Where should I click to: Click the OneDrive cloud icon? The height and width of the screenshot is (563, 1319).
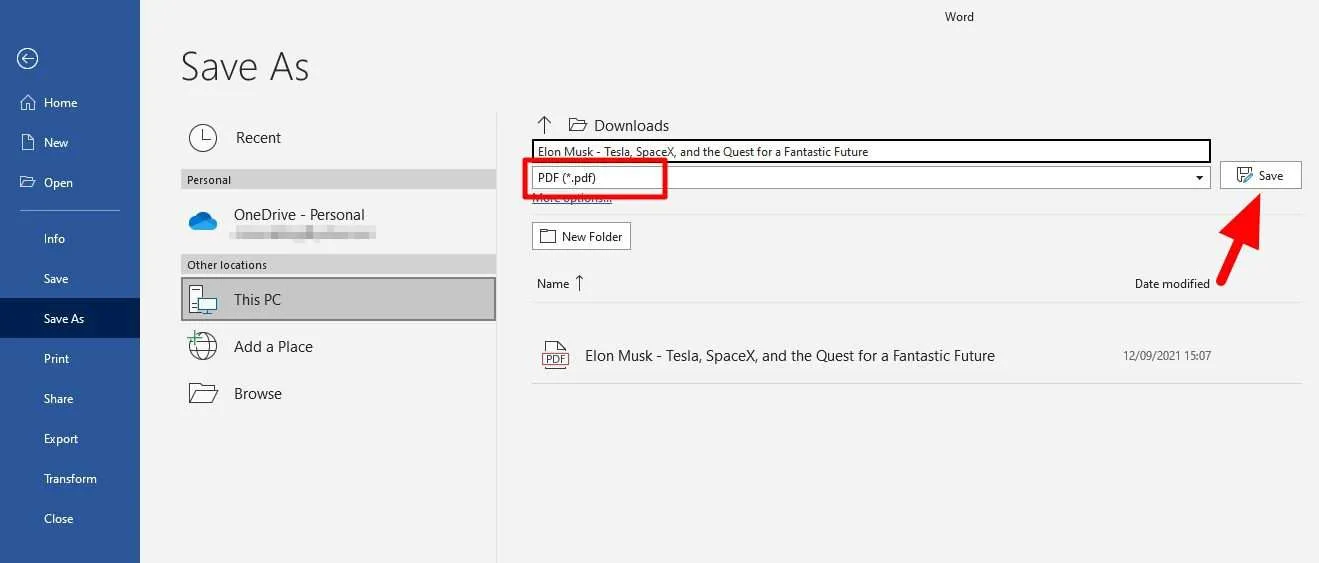(203, 221)
